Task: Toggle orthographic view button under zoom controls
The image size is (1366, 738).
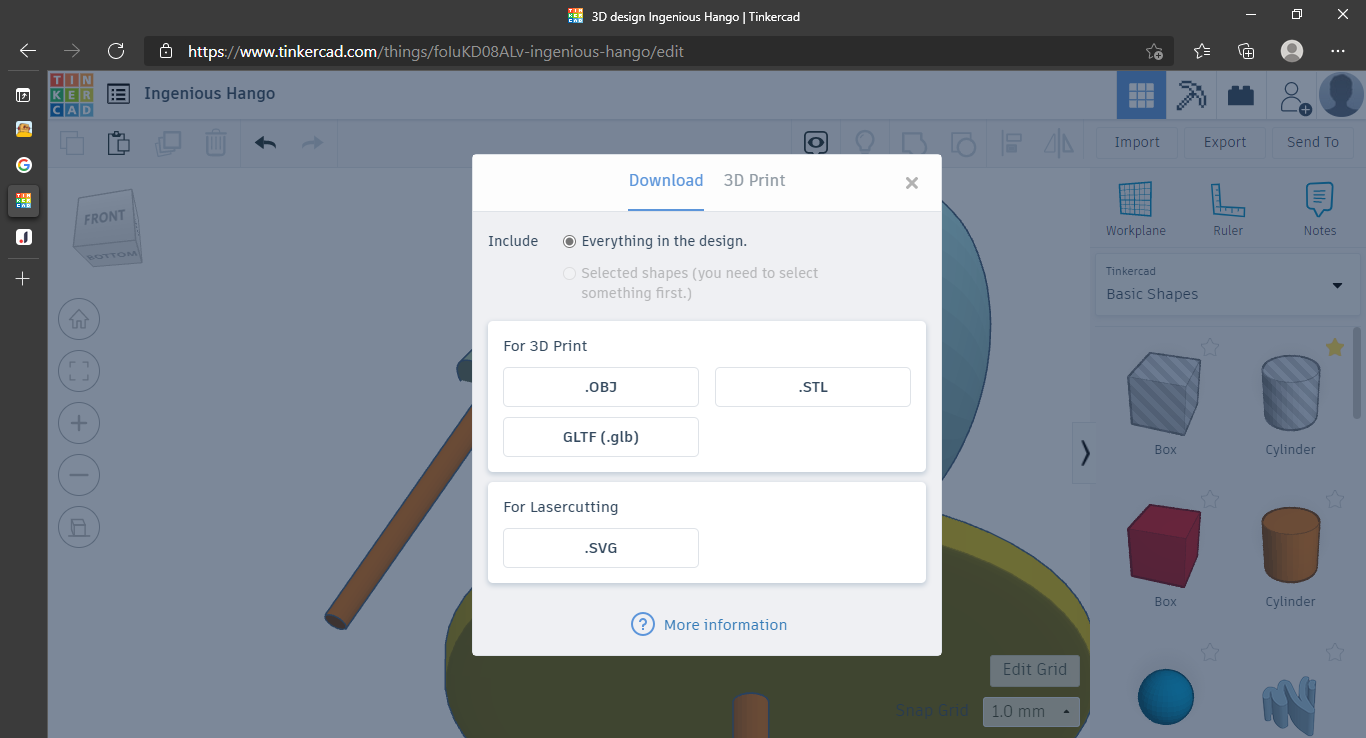Action: (x=79, y=527)
